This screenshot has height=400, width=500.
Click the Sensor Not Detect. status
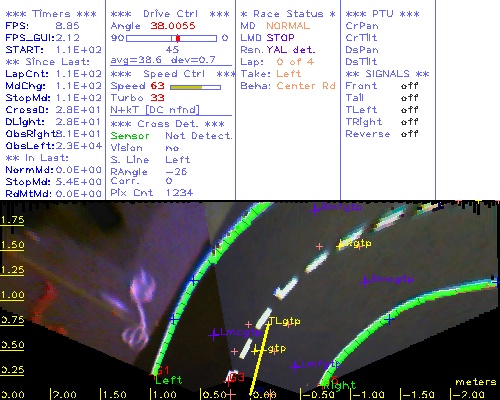point(172,136)
